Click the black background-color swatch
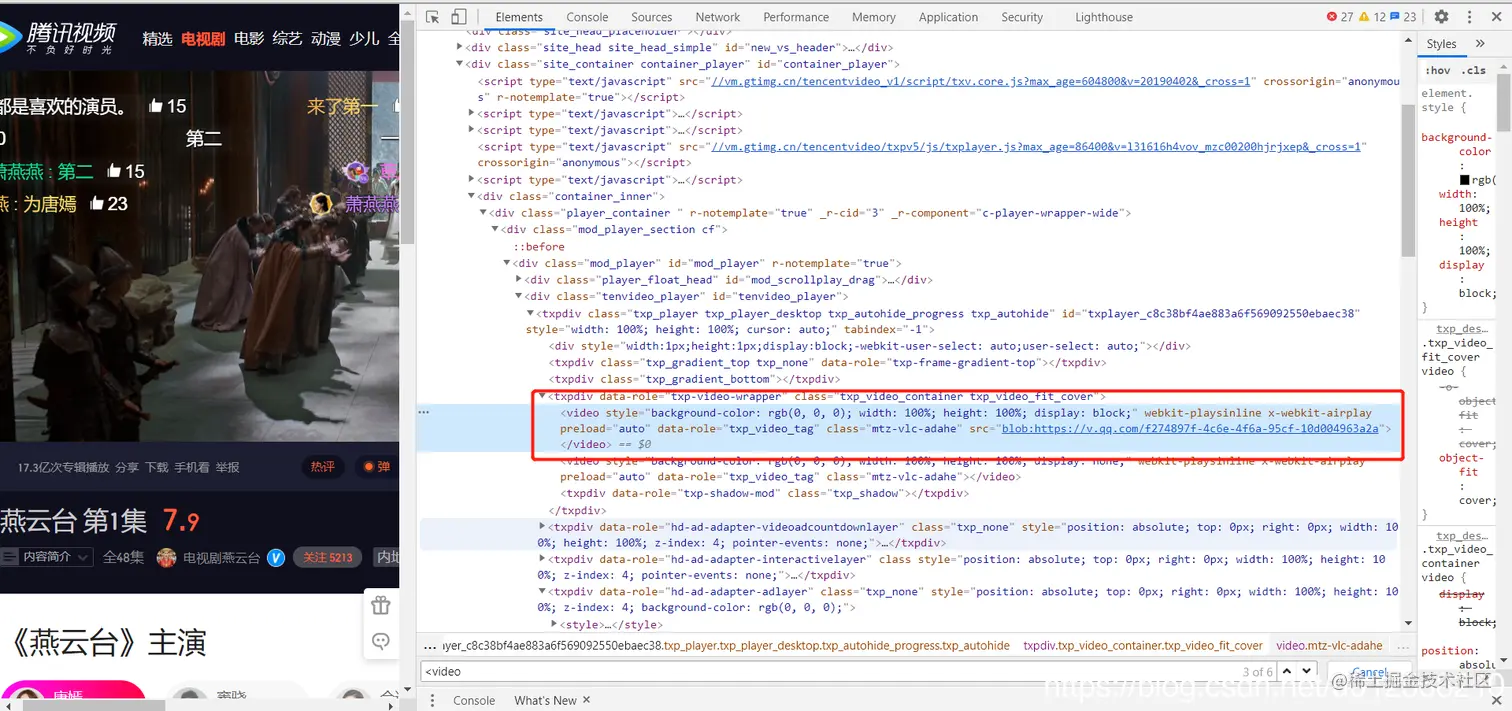Screen dimensions: 1512x711 [1465, 180]
